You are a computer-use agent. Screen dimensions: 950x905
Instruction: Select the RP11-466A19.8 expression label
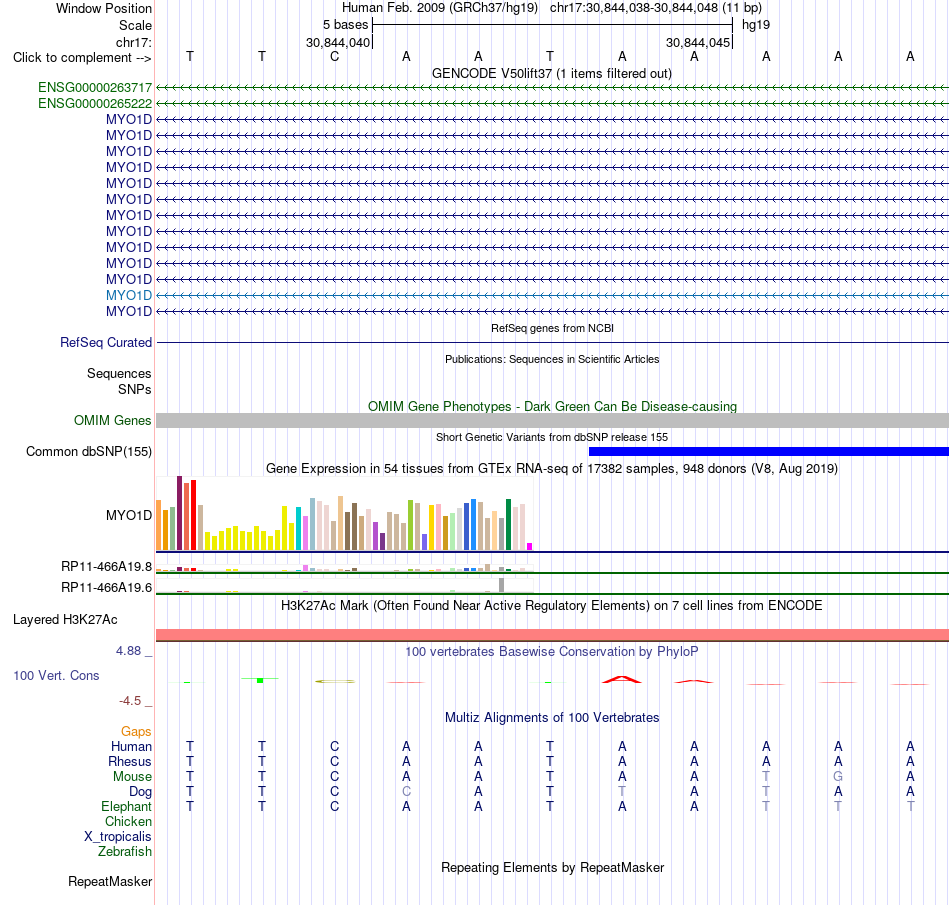click(x=106, y=567)
